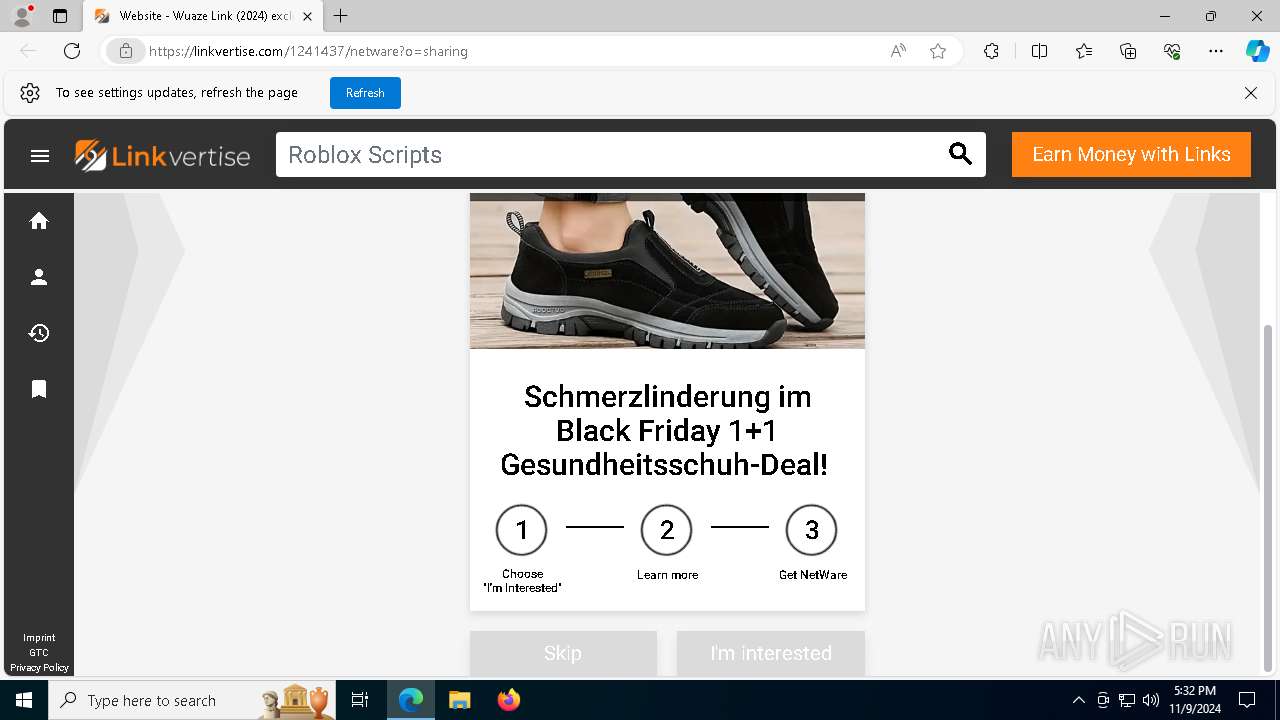Viewport: 1280px width, 720px height.
Task: Add this page to favorites star
Action: (x=938, y=51)
